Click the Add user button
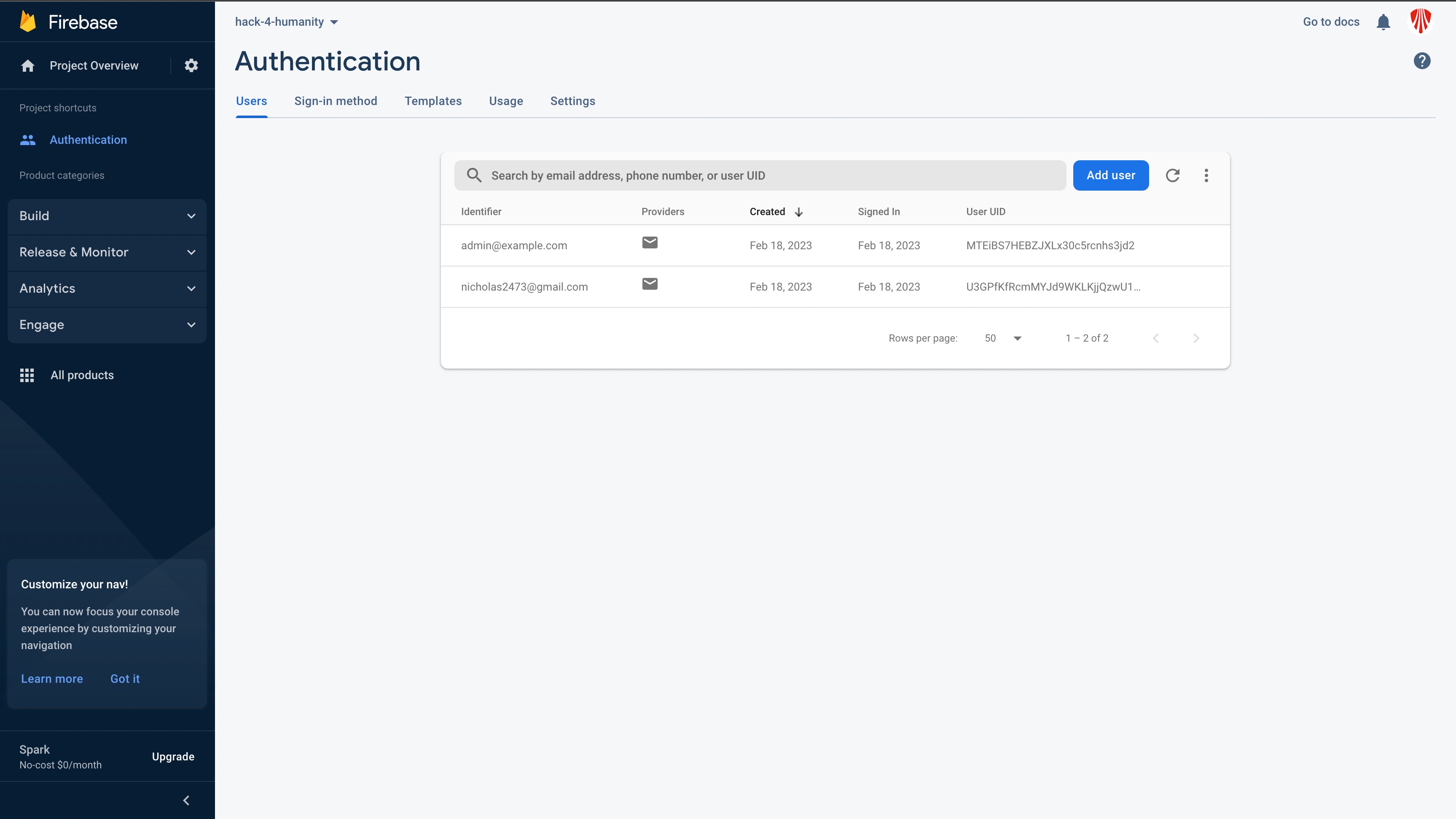The image size is (1456, 819). 1110,175
